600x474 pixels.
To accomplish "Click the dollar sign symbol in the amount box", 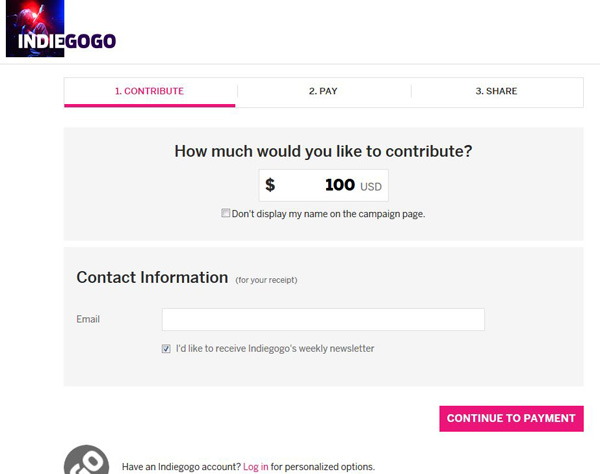I will [x=270, y=185].
